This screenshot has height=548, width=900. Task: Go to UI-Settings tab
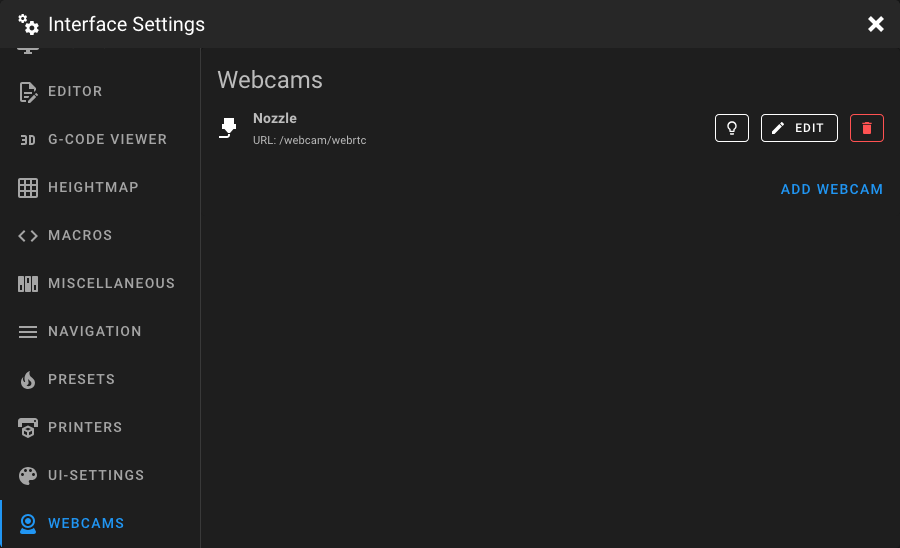(100, 476)
